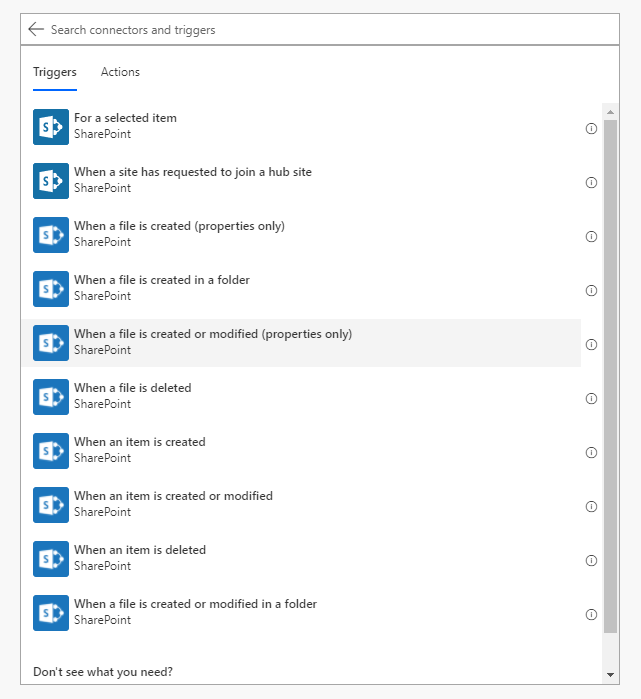
Task: Open info for 'For a selected item'
Action: [x=591, y=128]
